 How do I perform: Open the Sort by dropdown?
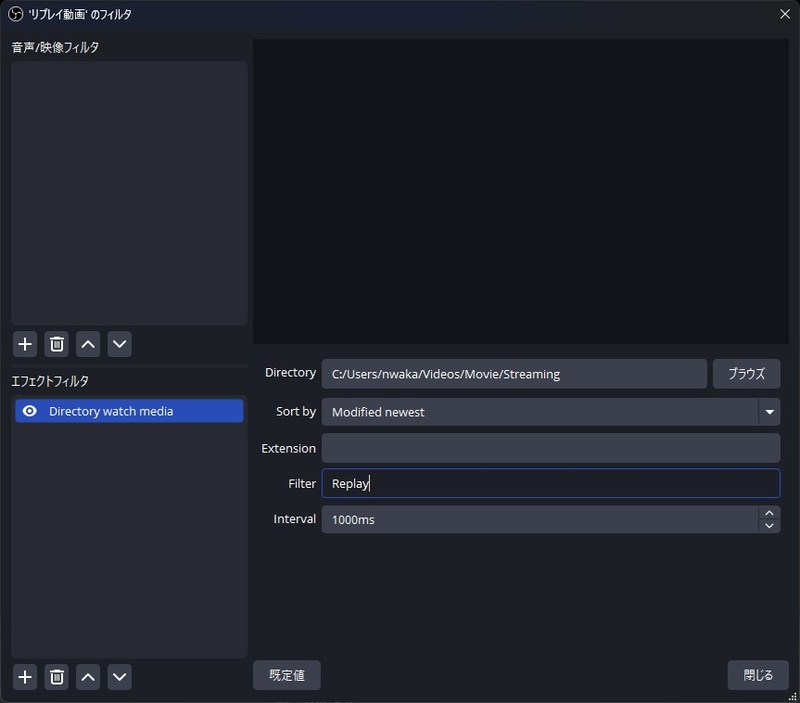(770, 411)
